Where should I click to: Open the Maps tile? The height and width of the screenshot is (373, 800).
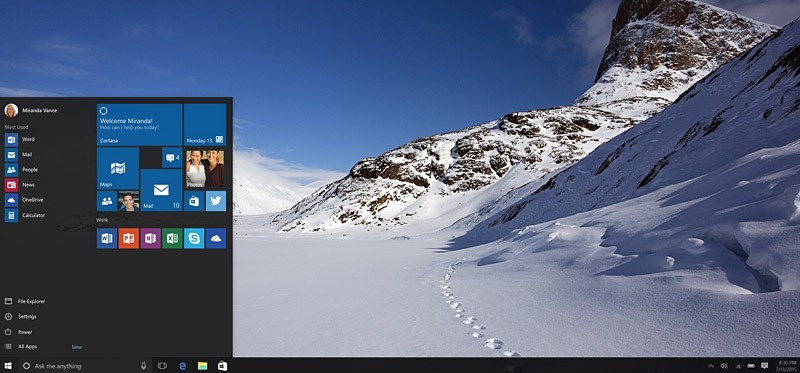[118, 168]
